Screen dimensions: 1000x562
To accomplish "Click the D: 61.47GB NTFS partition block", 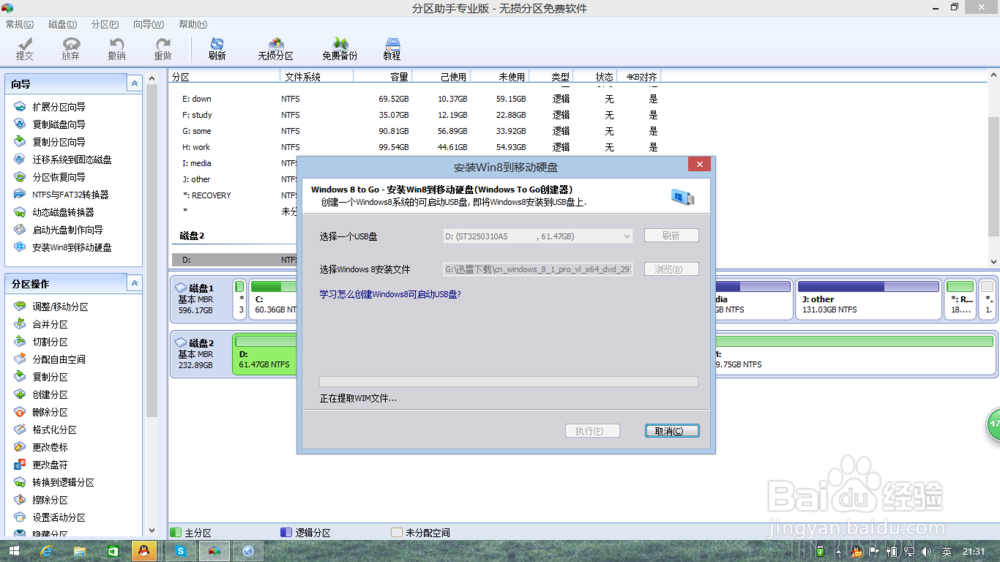I will pyautogui.click(x=265, y=353).
